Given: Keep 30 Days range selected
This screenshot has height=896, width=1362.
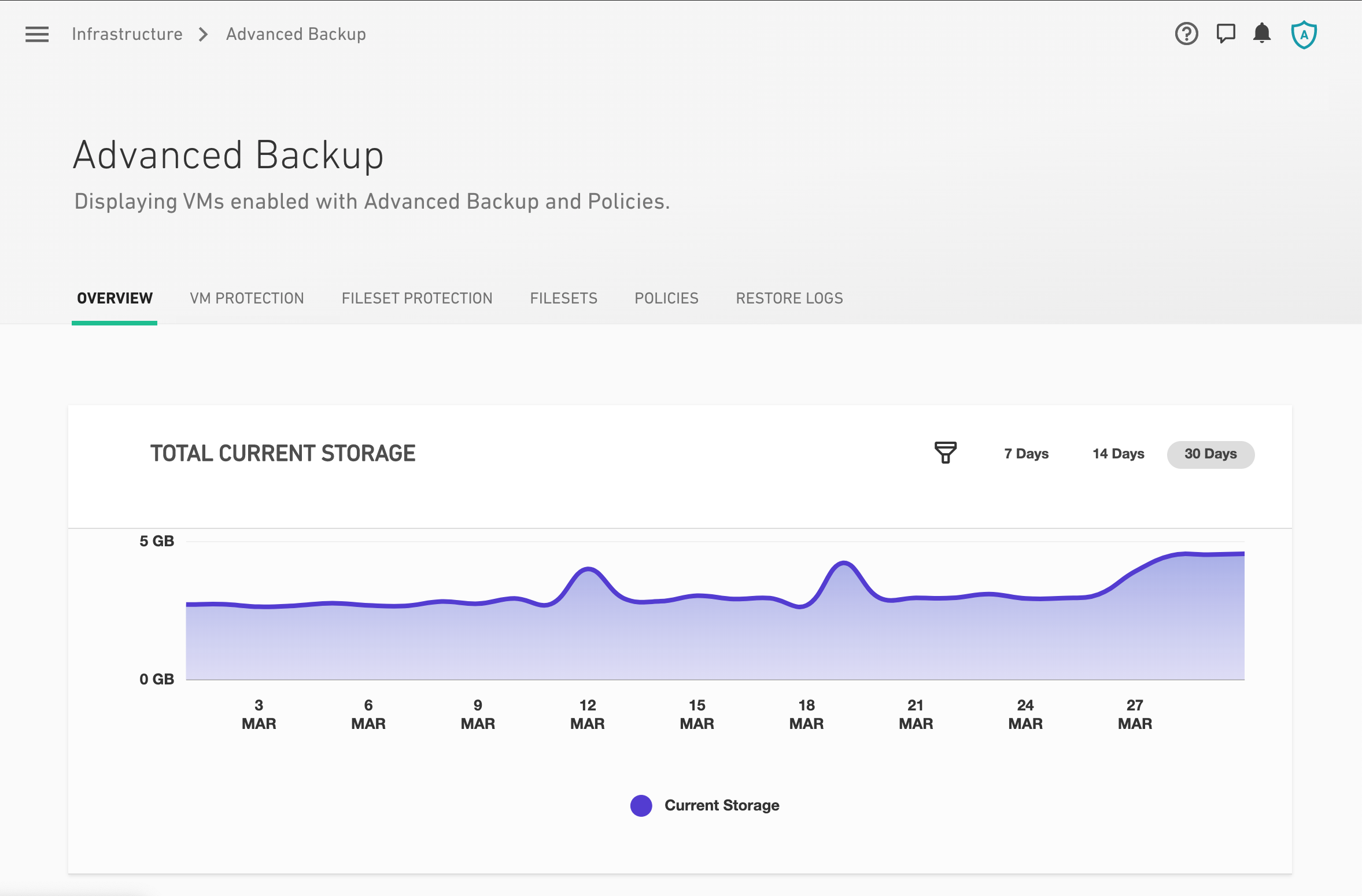Looking at the screenshot, I should point(1210,454).
